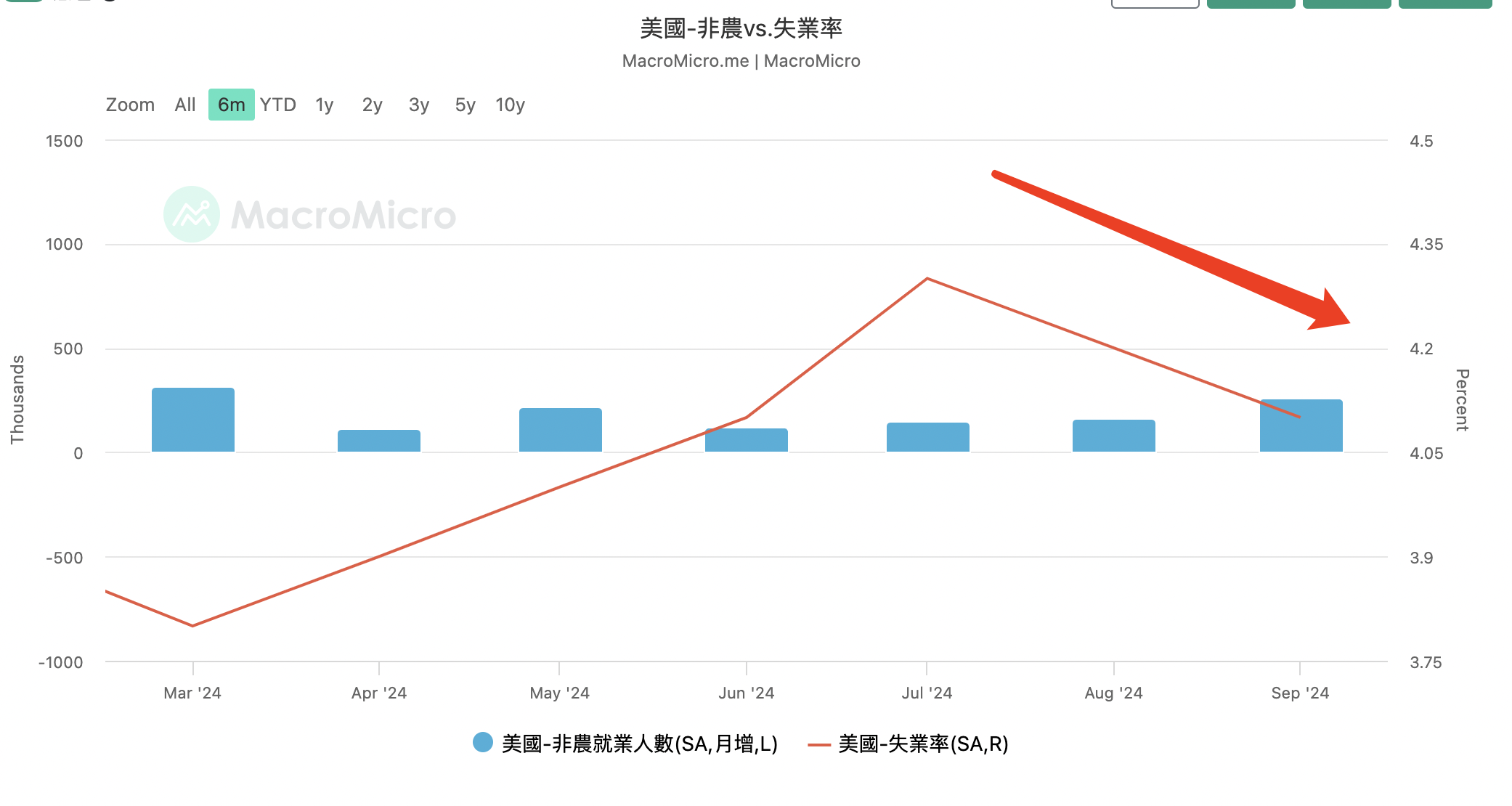
Task: Click the red line legend marker
Action: click(819, 744)
